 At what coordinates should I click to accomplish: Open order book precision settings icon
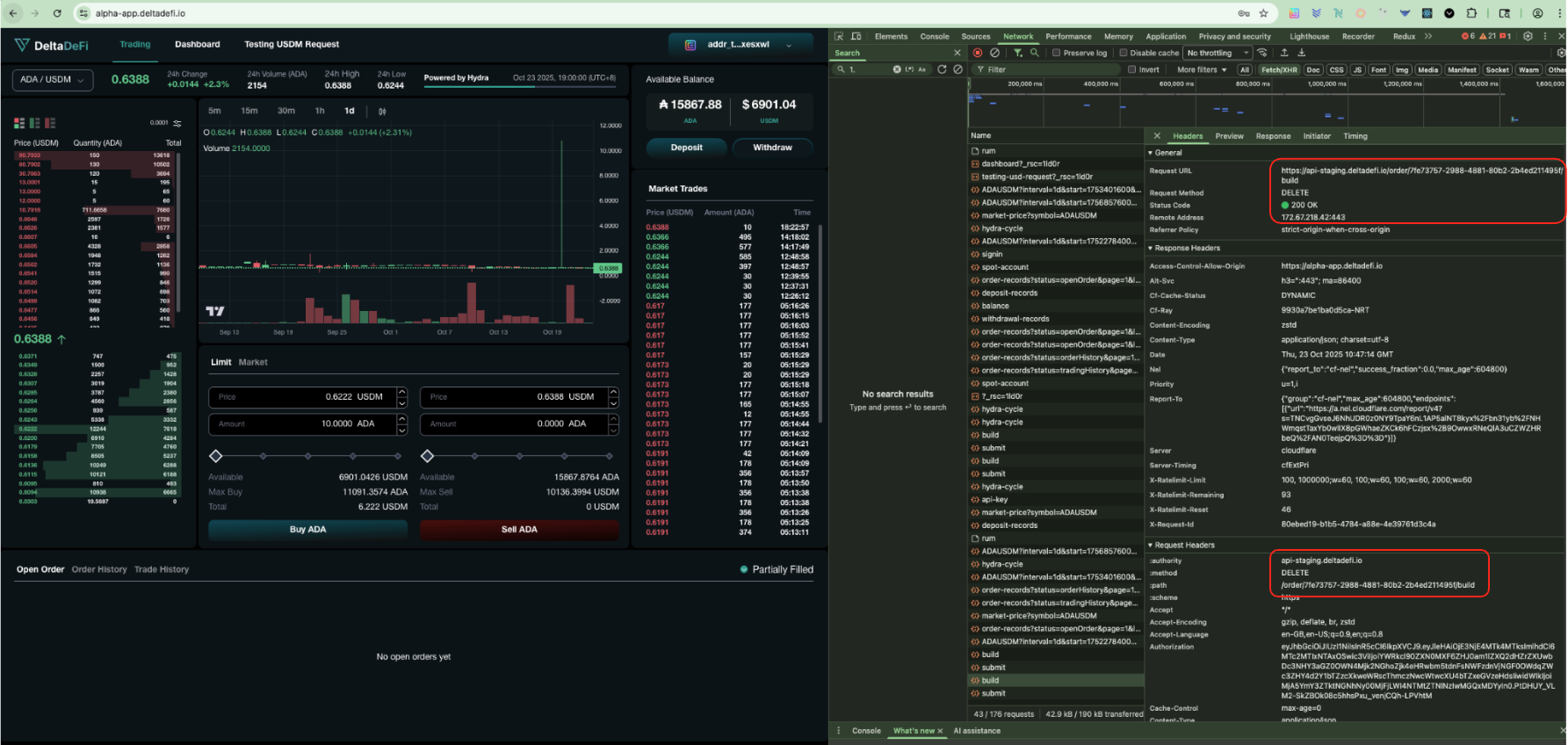coord(177,123)
